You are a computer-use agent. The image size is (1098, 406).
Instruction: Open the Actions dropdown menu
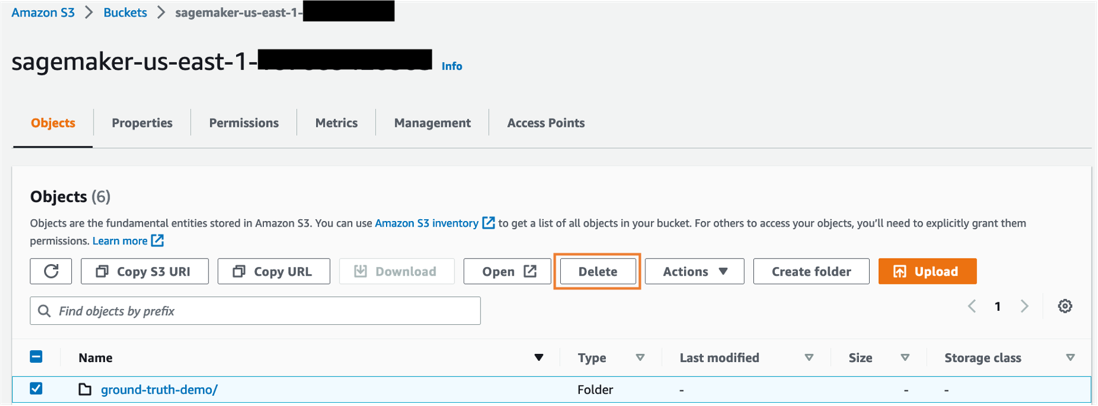click(x=695, y=272)
